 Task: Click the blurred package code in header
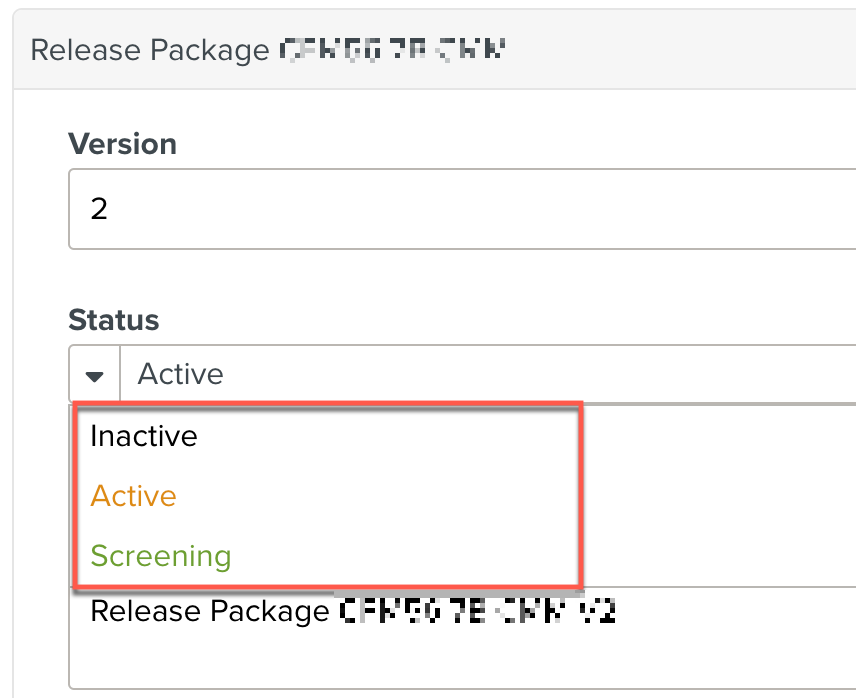[393, 48]
